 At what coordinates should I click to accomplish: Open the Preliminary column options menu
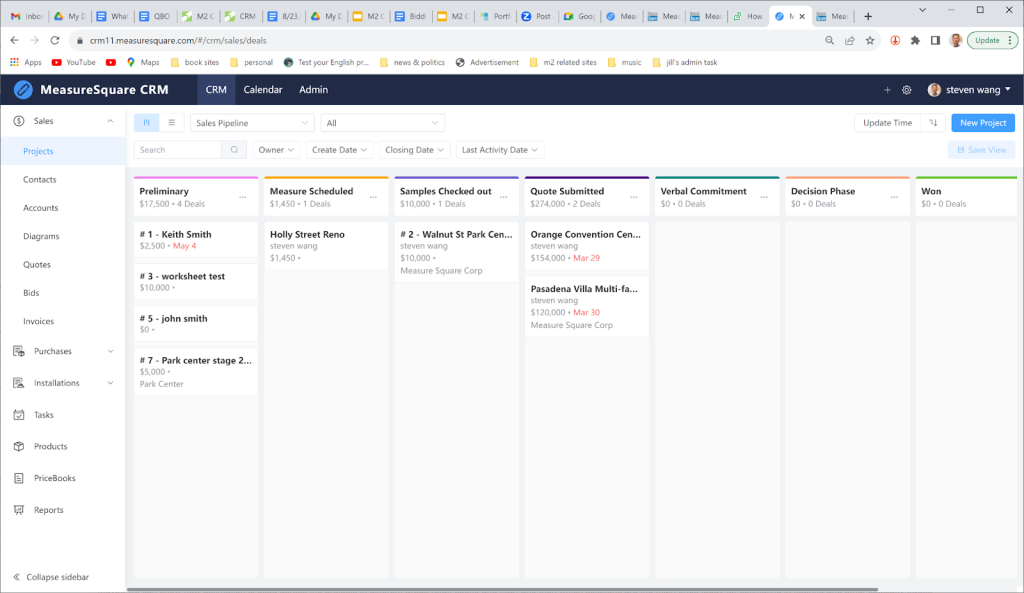243,197
